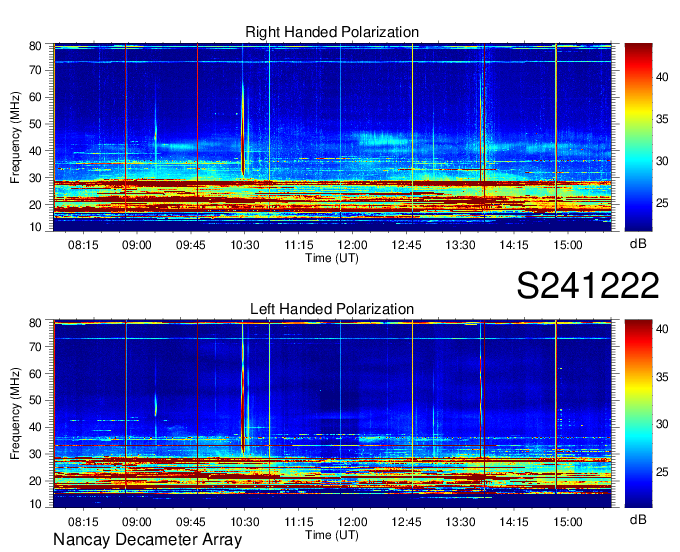Click the 40 dB mark on Left Handed colorbar
The height and width of the screenshot is (552, 680).
[x=662, y=329]
